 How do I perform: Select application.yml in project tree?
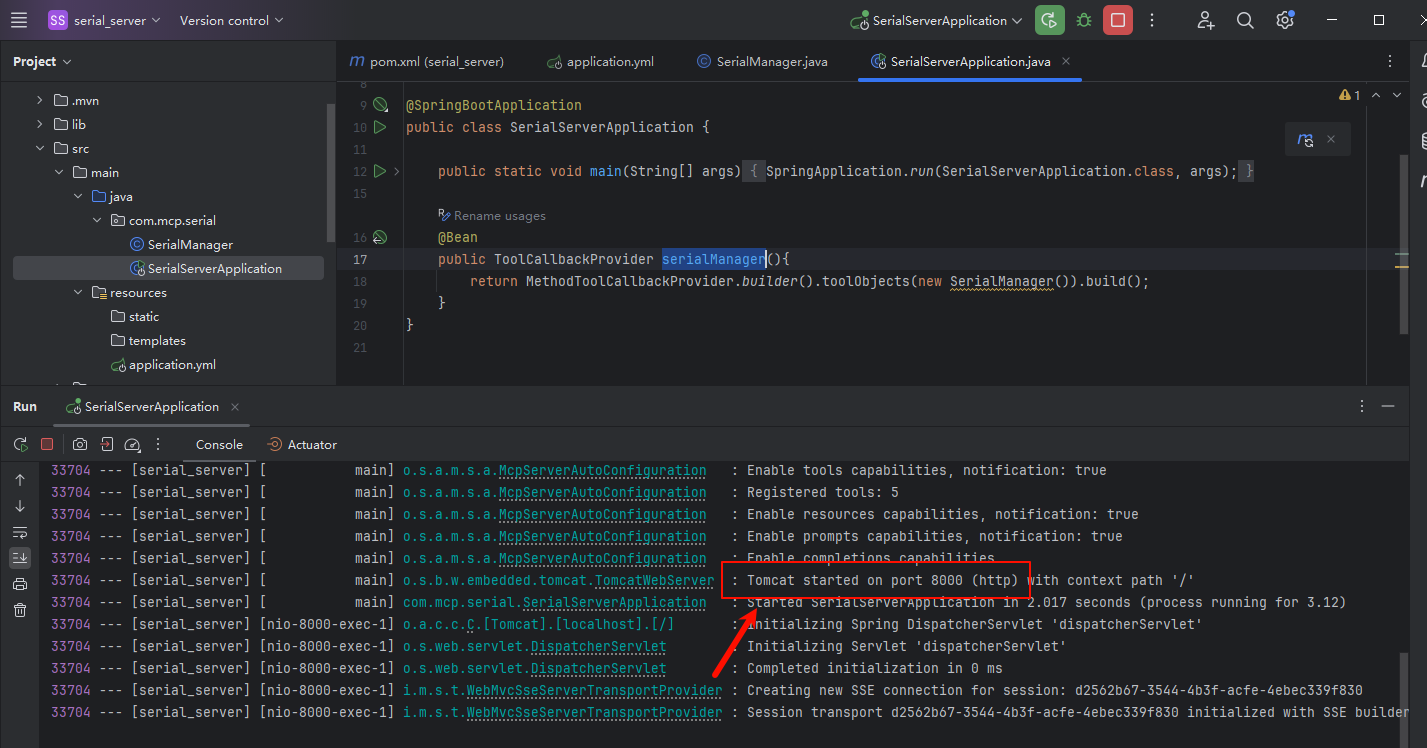(x=172, y=364)
